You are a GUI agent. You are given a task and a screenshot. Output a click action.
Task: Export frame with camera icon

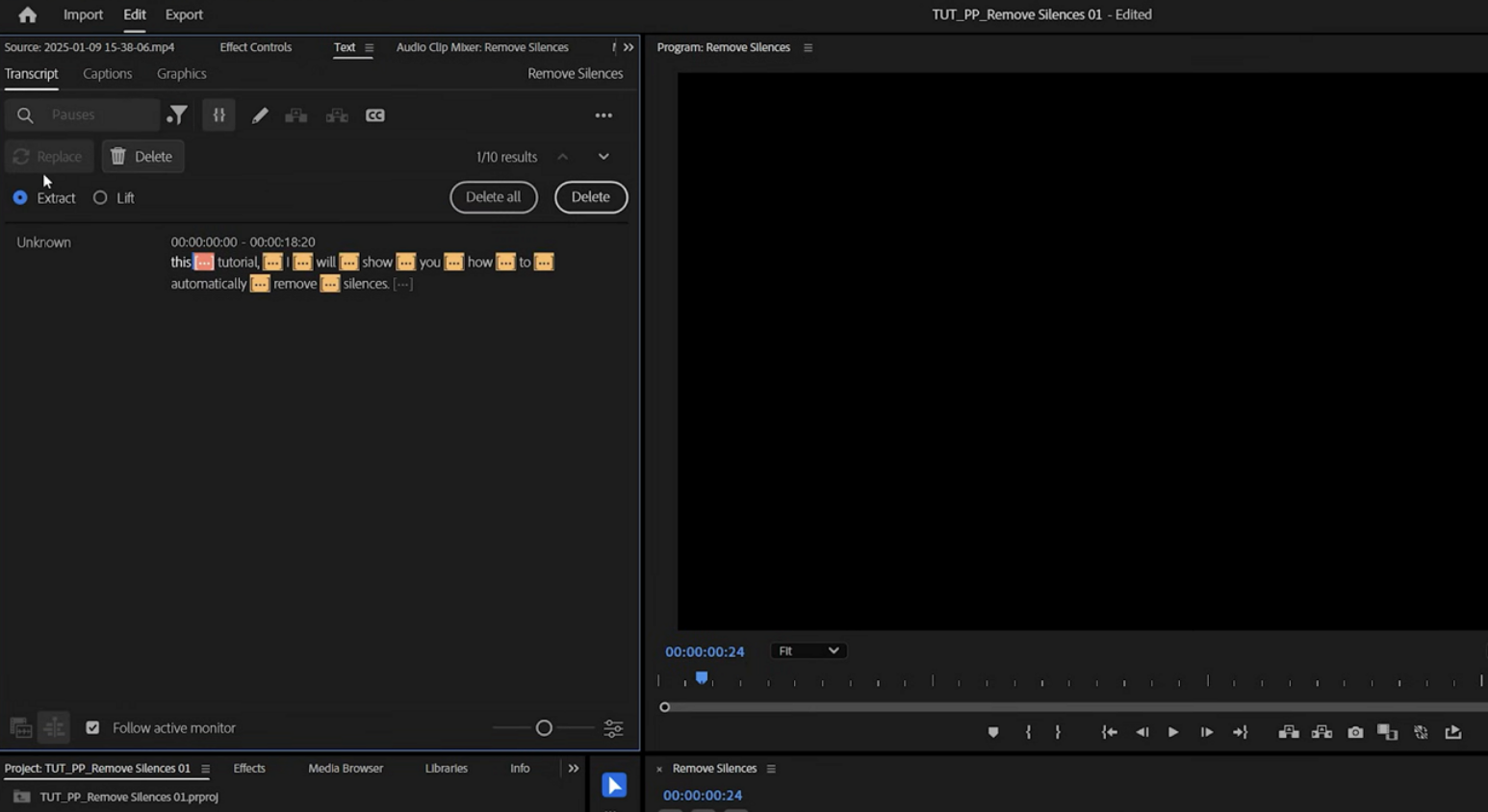tap(1355, 732)
